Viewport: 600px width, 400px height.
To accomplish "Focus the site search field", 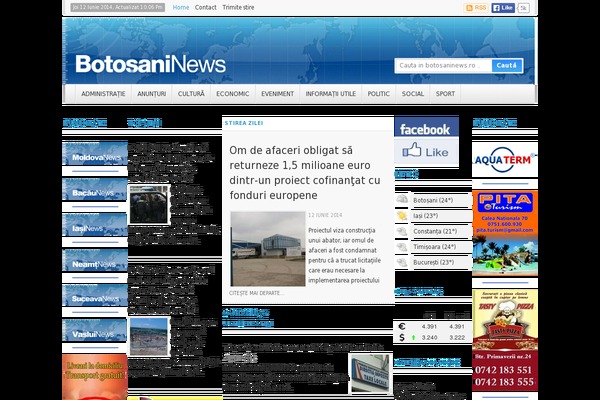I will tap(443, 65).
